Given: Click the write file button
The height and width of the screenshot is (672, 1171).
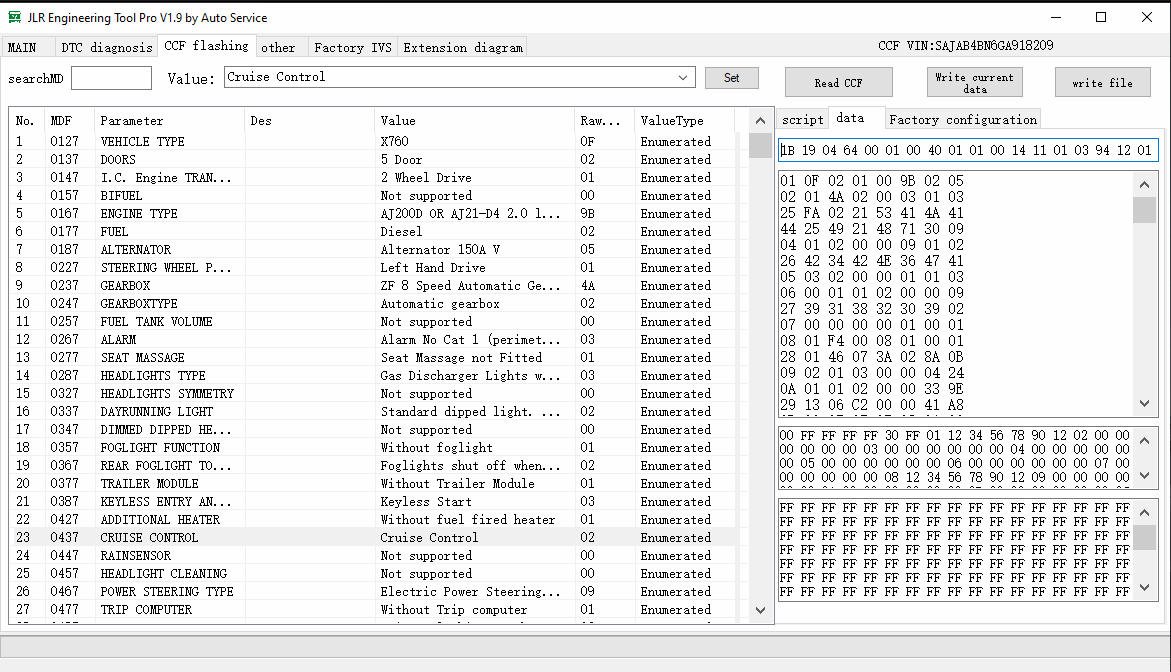Looking at the screenshot, I should pos(1102,83).
